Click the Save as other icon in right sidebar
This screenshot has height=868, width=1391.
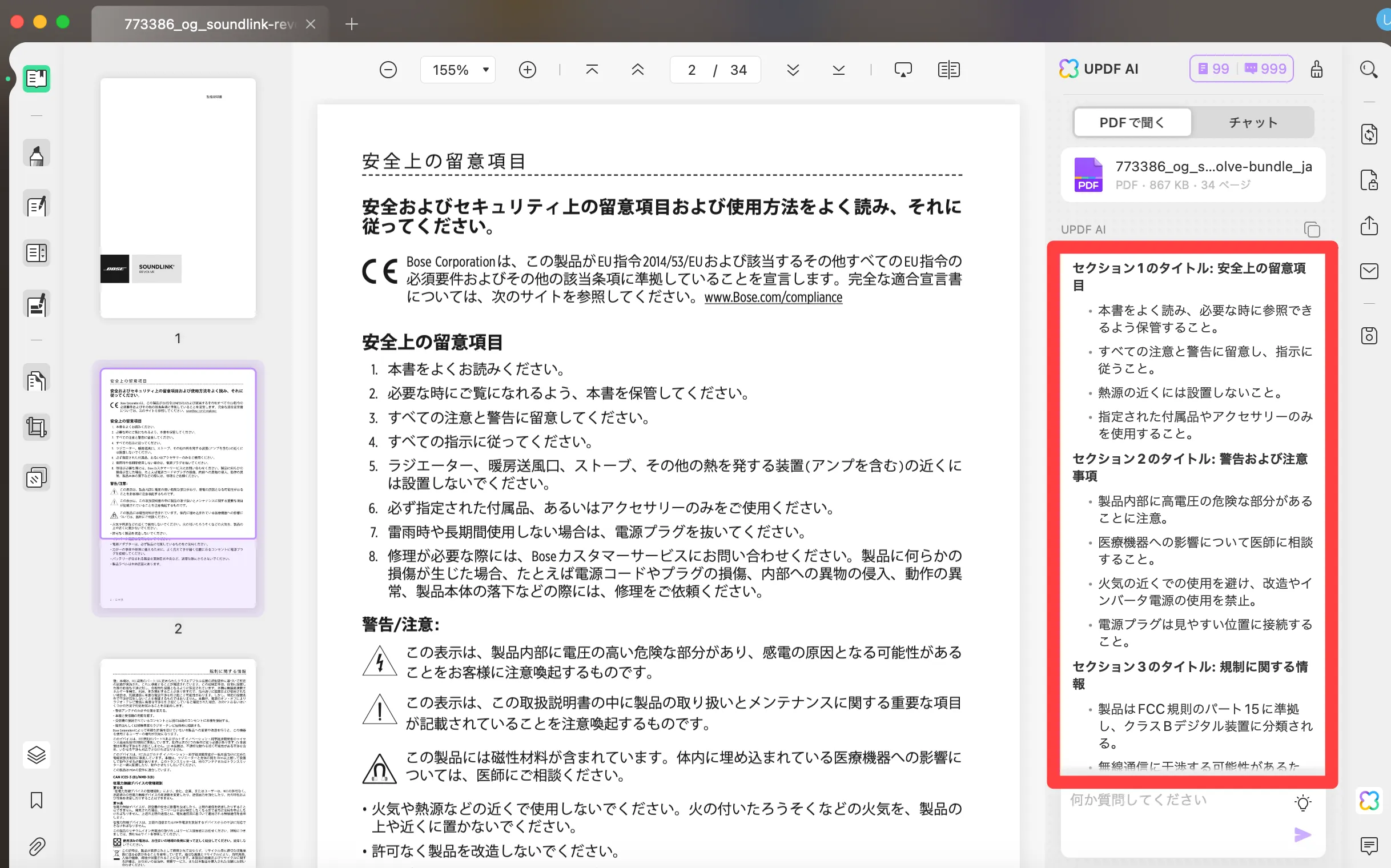click(1369, 336)
